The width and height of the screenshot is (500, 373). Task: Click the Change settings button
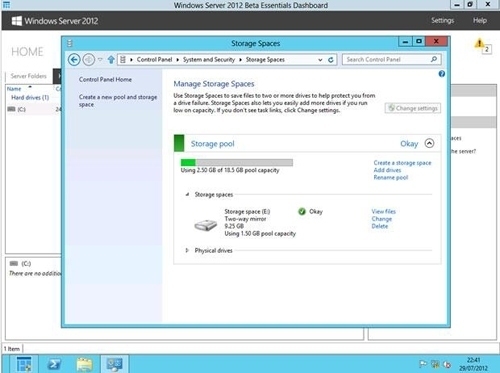coord(413,108)
